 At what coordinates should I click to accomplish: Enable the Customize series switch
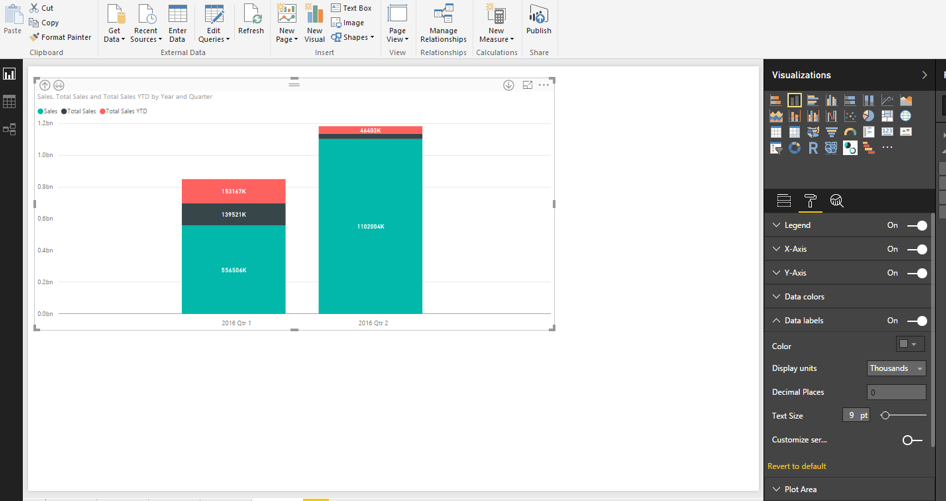(x=912, y=440)
